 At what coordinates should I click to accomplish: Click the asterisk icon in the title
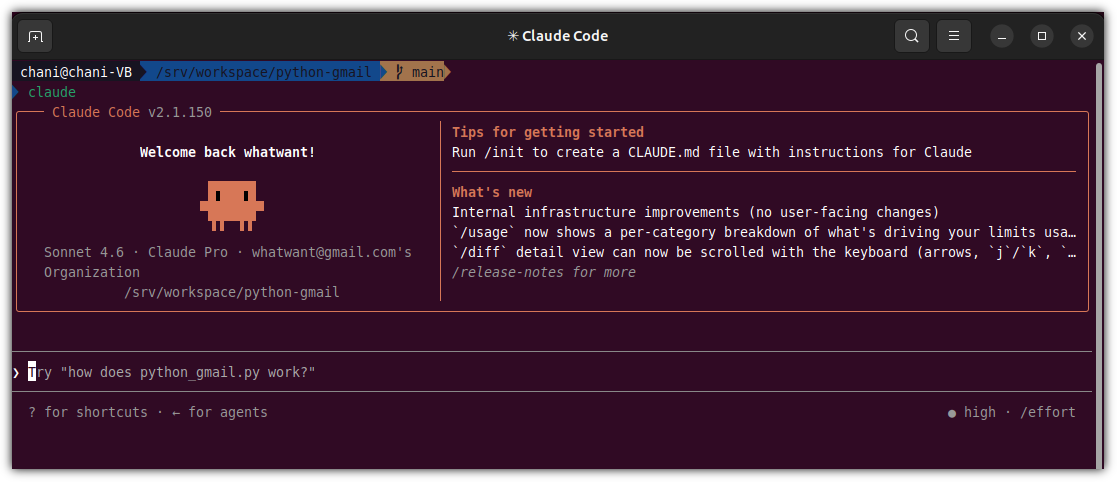(513, 36)
